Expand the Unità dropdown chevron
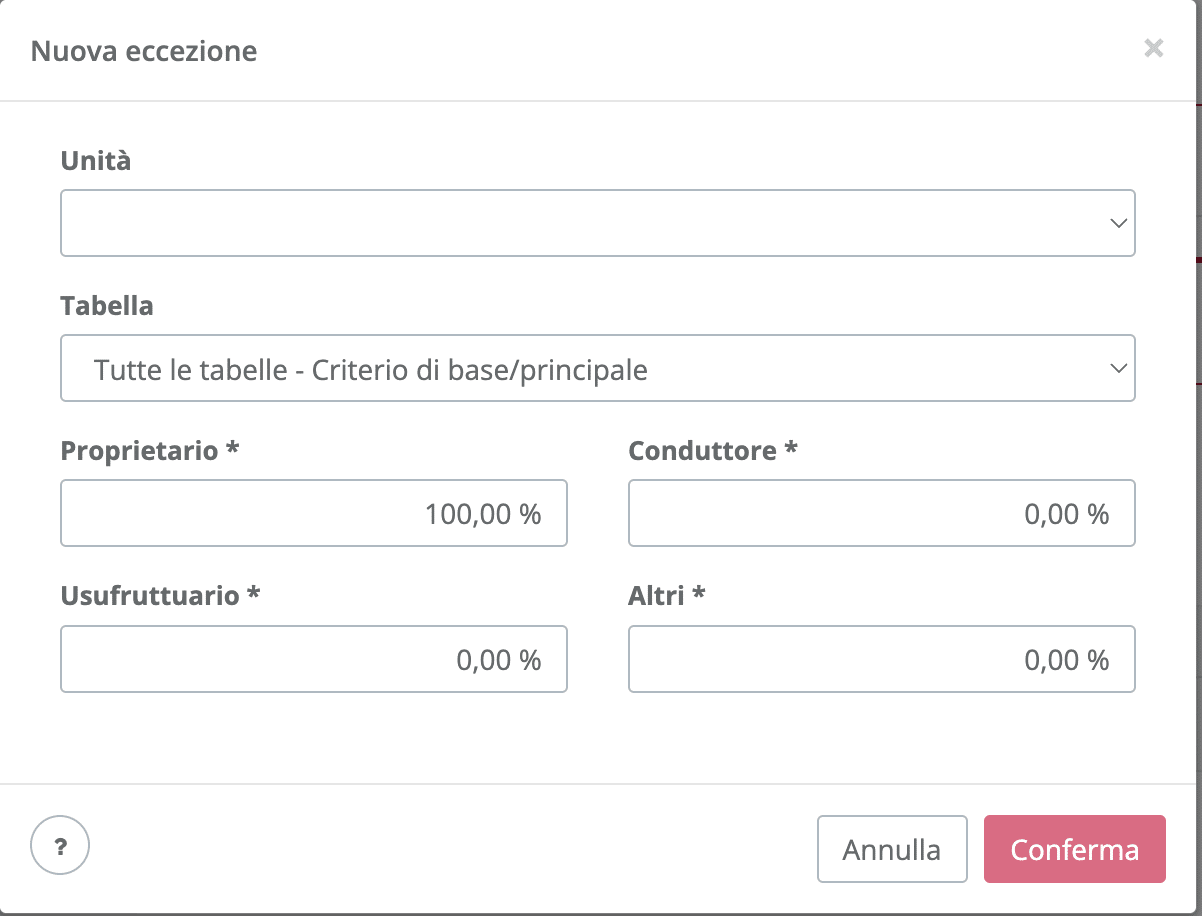This screenshot has height=916, width=1202. [1119, 223]
